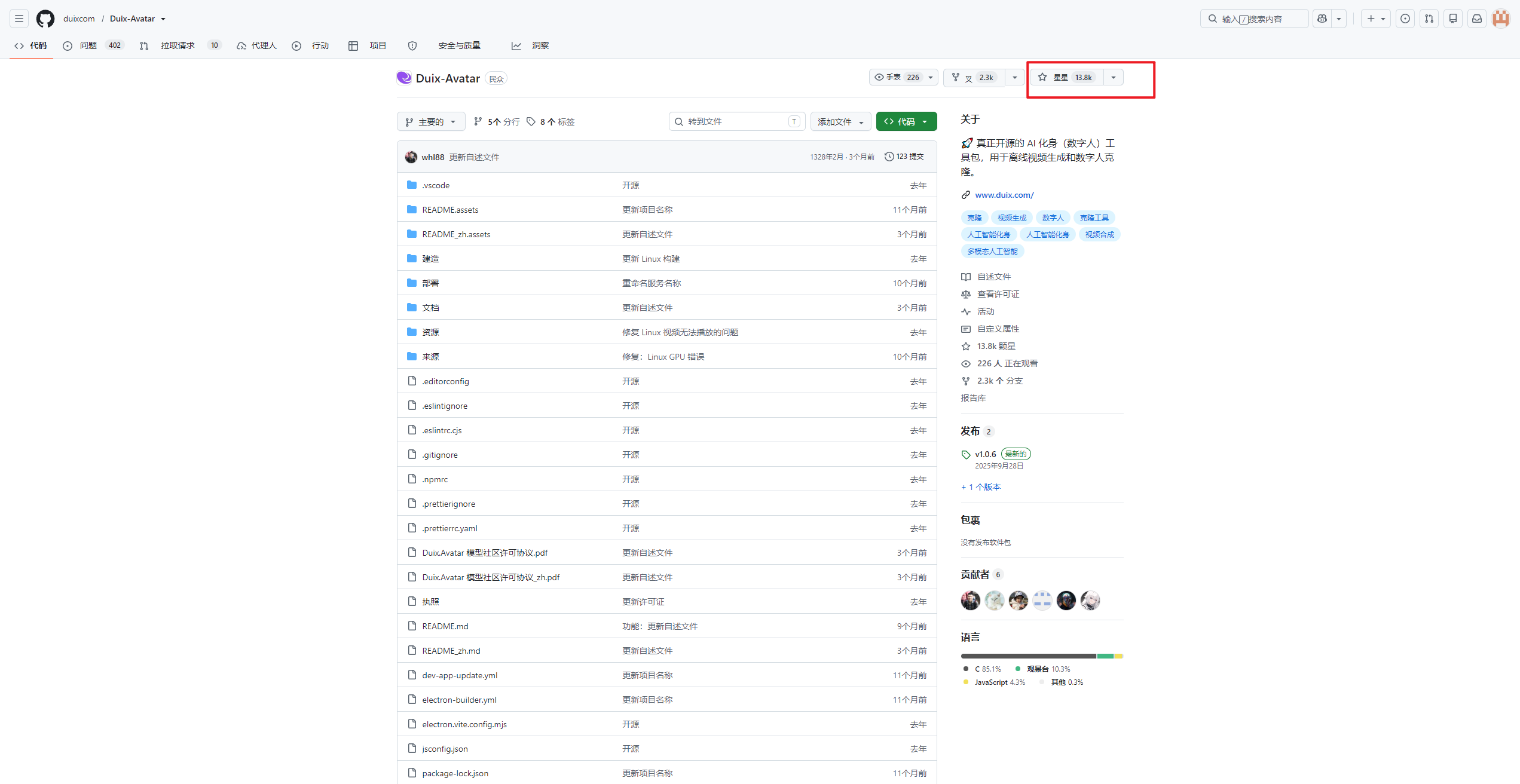
Task: Switch to the 洞察 tab
Action: pyautogui.click(x=530, y=45)
